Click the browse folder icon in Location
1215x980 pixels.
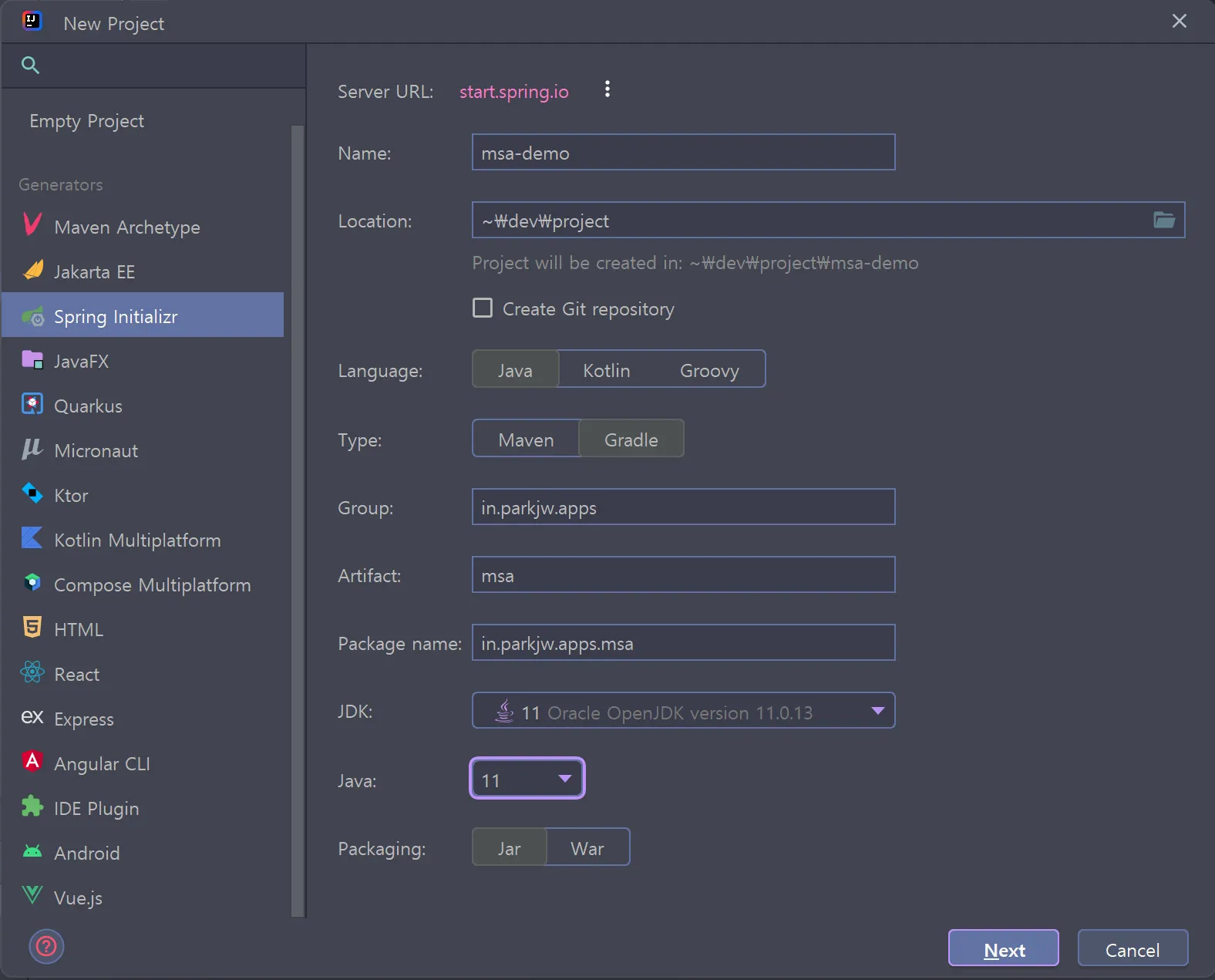[1163, 221]
